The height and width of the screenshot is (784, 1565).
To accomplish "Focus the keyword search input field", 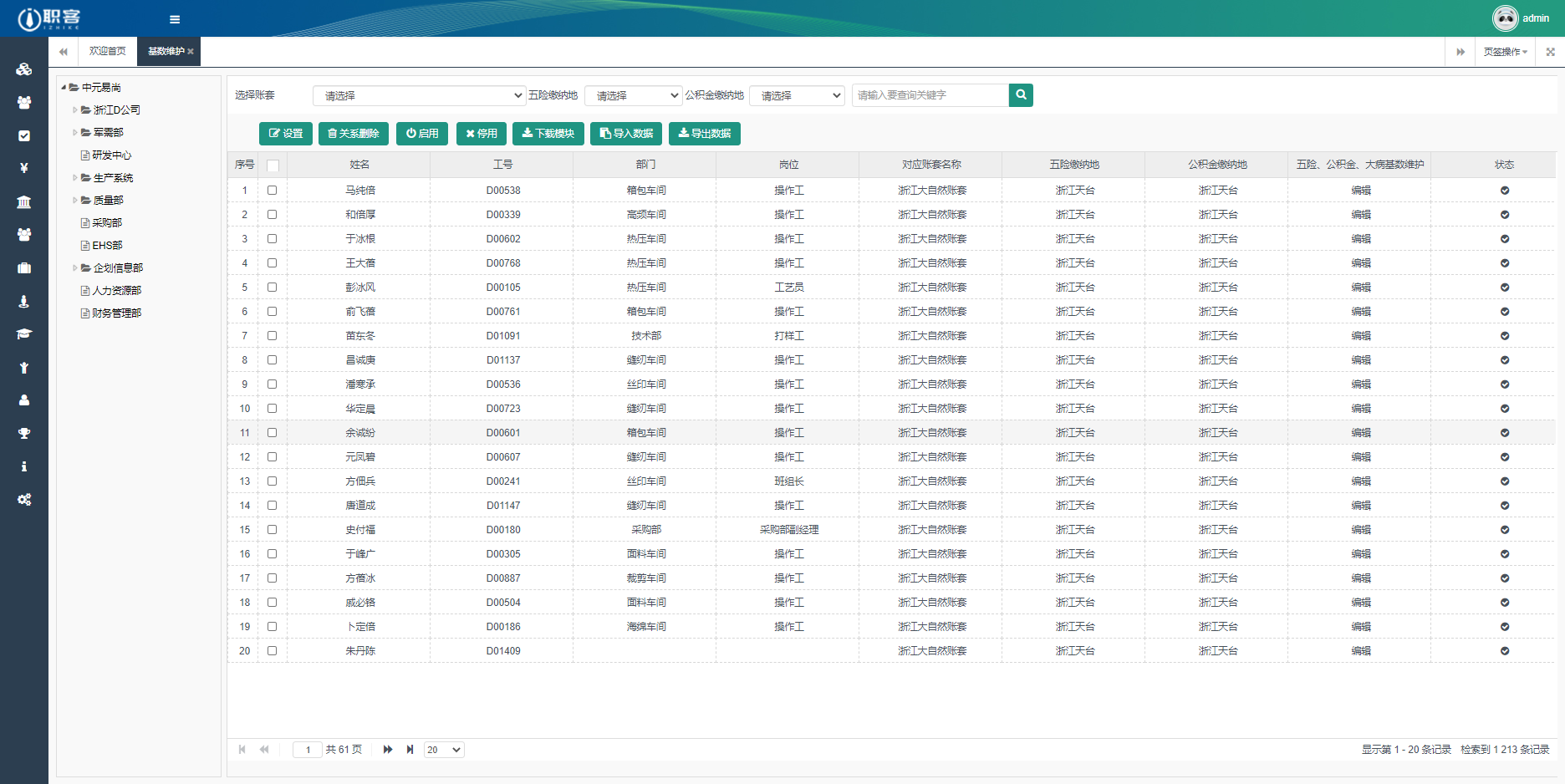I will tap(930, 95).
